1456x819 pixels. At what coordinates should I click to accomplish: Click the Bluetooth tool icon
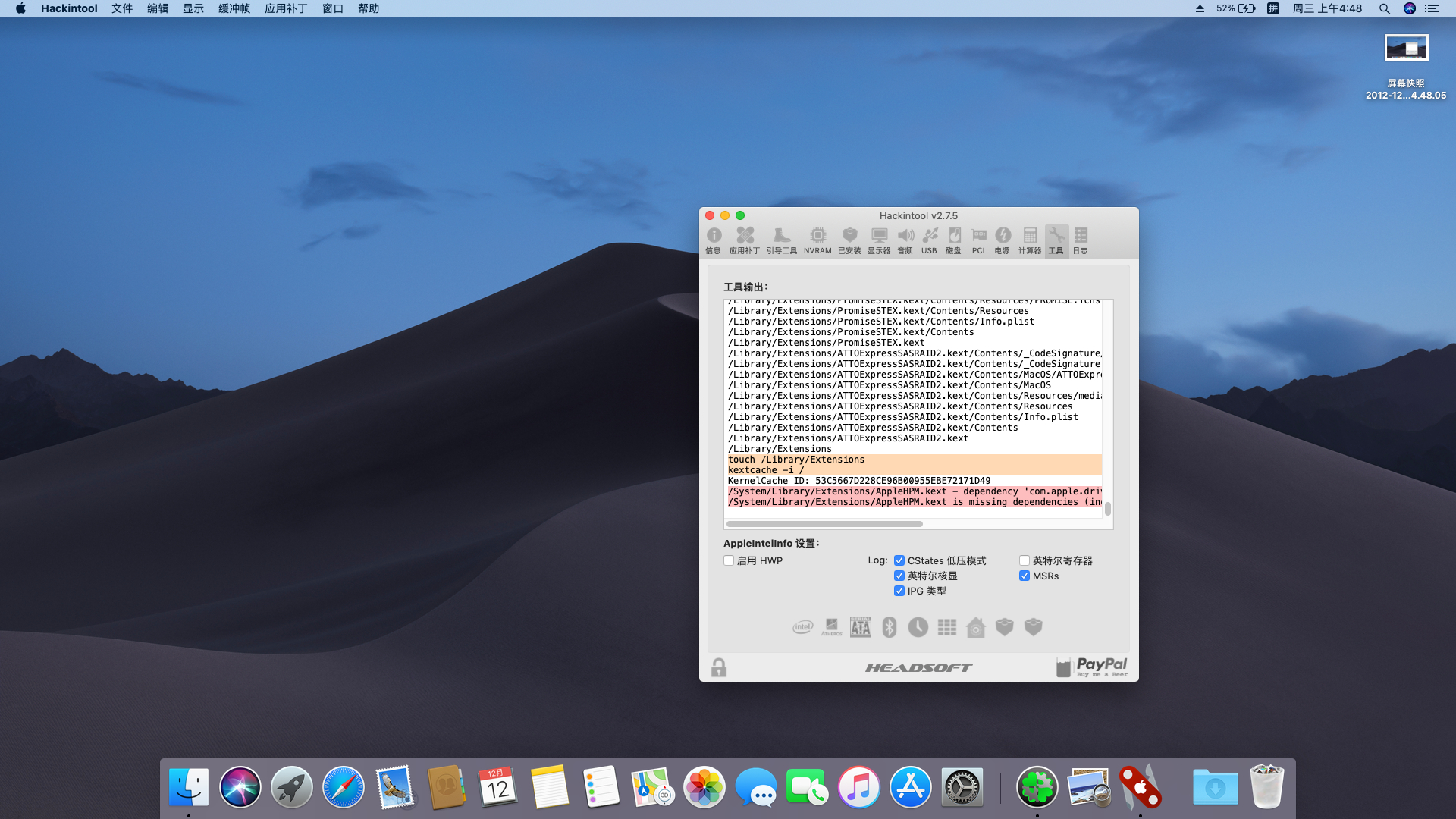[890, 627]
